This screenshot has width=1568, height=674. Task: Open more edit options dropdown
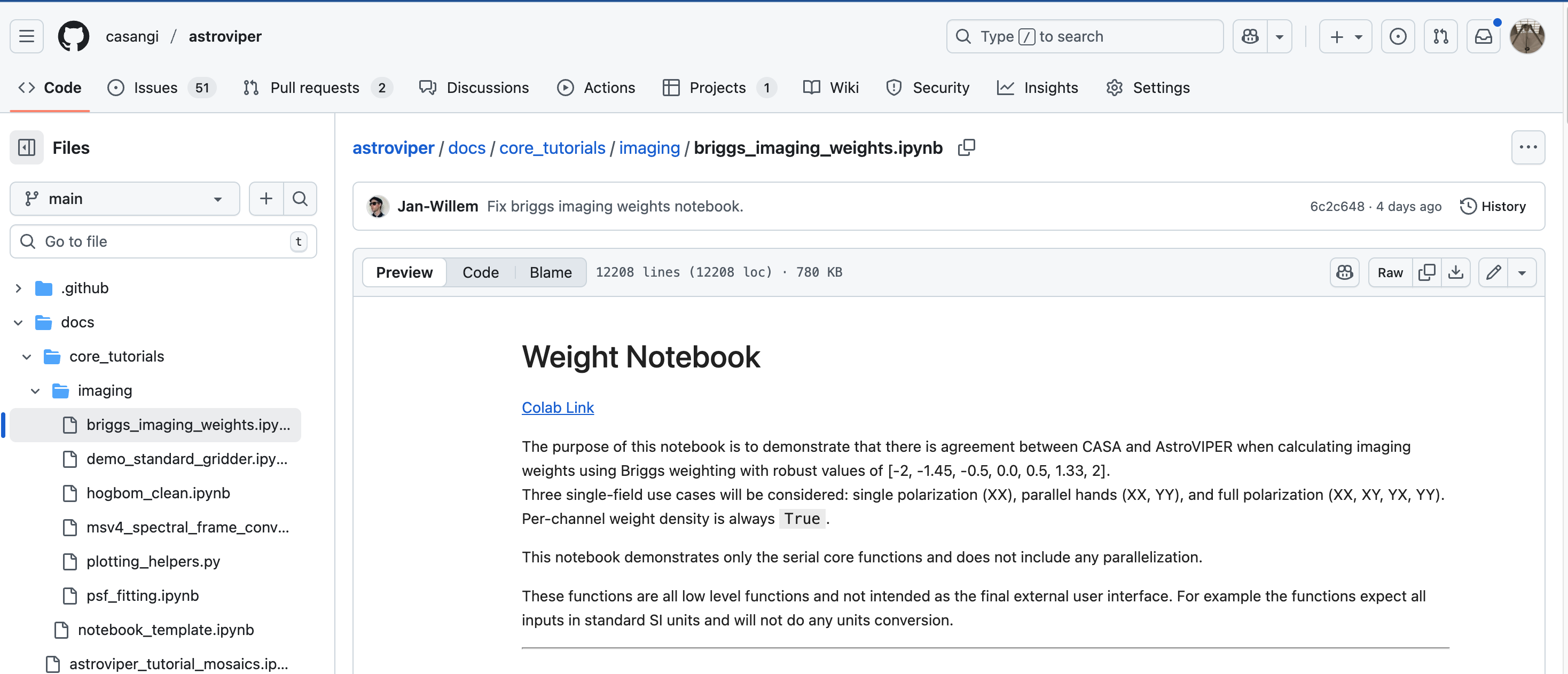tap(1522, 272)
